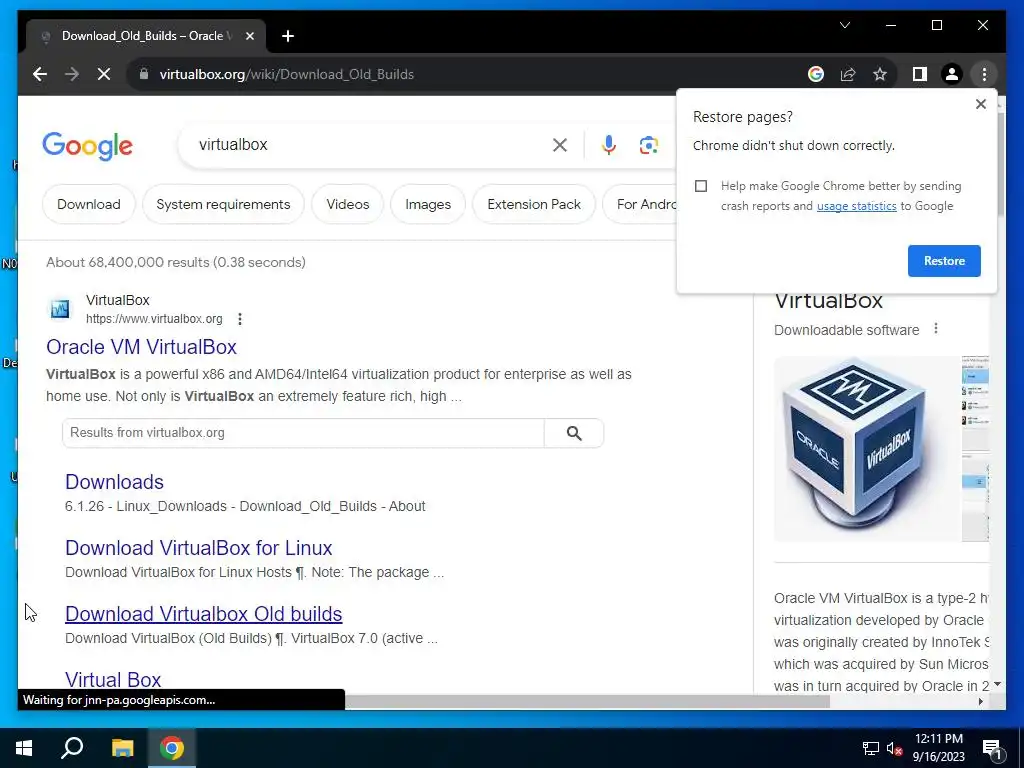Open Chrome's three-dot menu

pos(984,74)
